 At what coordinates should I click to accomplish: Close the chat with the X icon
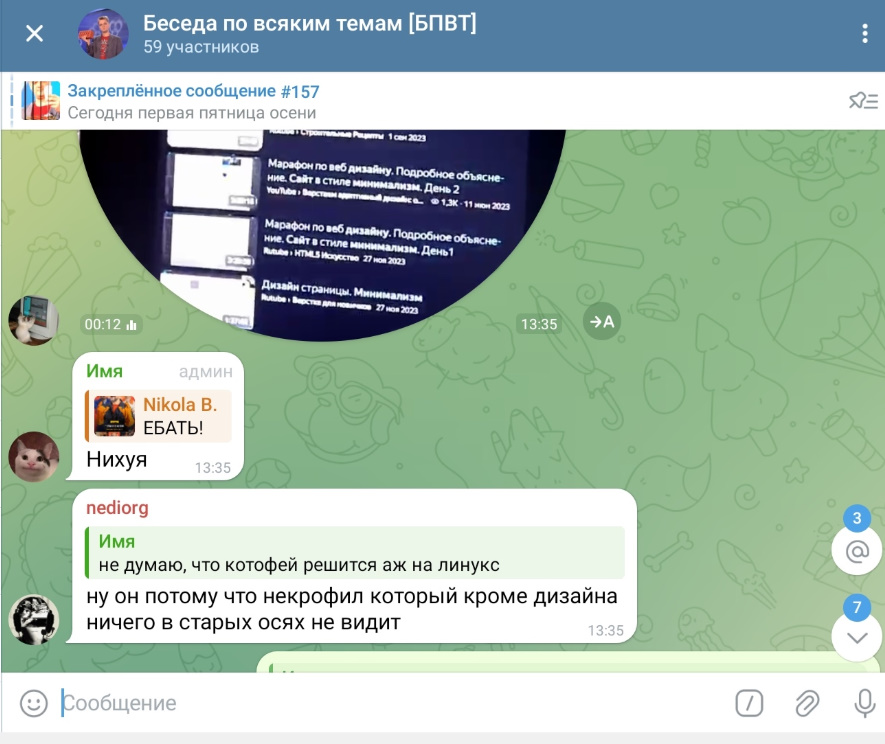(34, 34)
